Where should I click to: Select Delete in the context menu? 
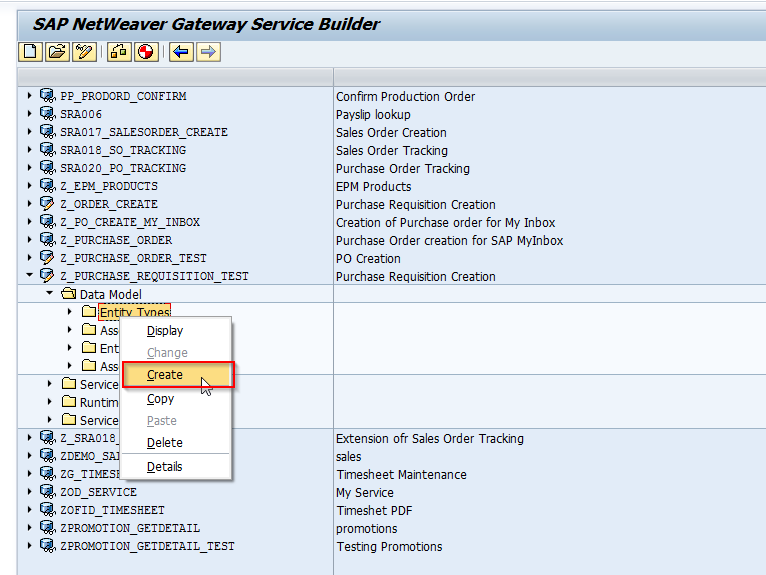165,443
